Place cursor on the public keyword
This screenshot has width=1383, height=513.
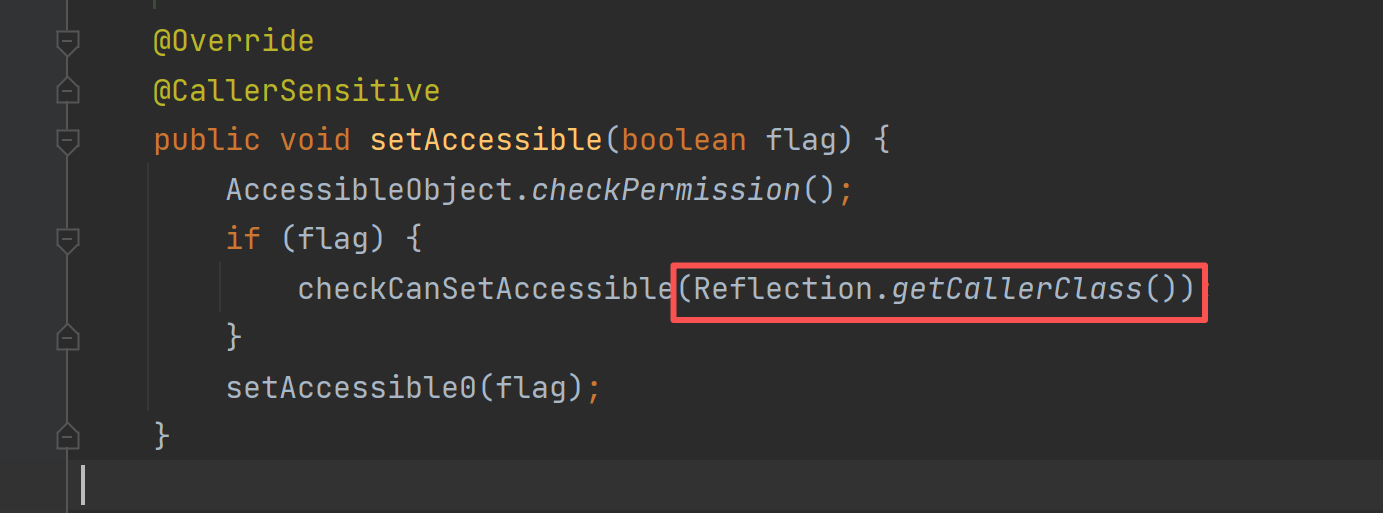coord(207,140)
